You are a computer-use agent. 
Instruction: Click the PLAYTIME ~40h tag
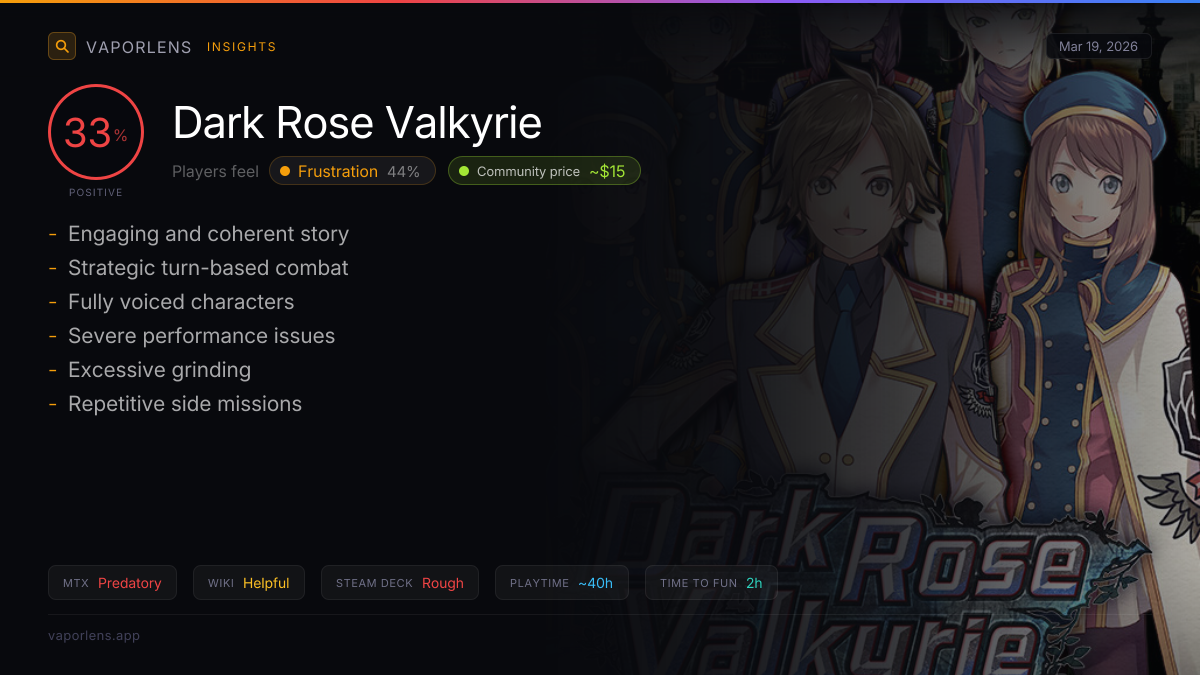click(562, 583)
